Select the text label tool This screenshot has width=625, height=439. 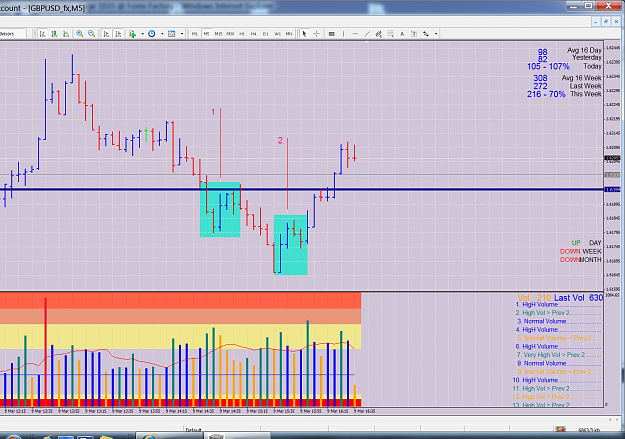pyautogui.click(x=414, y=34)
